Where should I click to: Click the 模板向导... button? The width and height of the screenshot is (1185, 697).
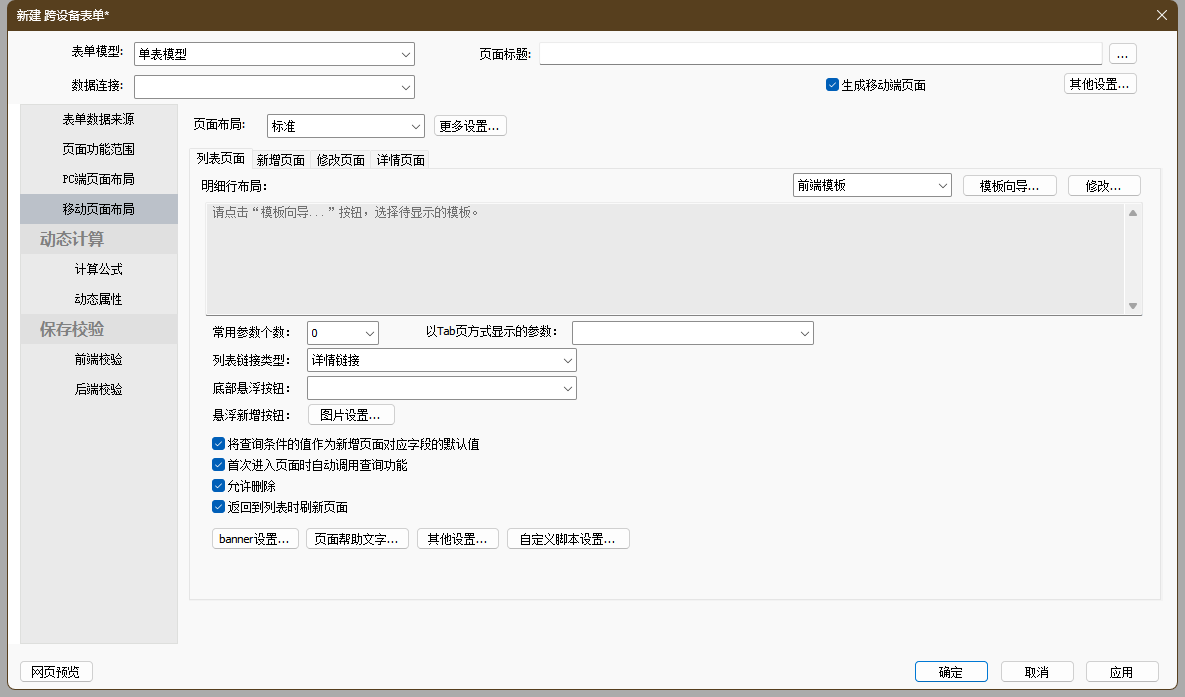(x=1009, y=185)
